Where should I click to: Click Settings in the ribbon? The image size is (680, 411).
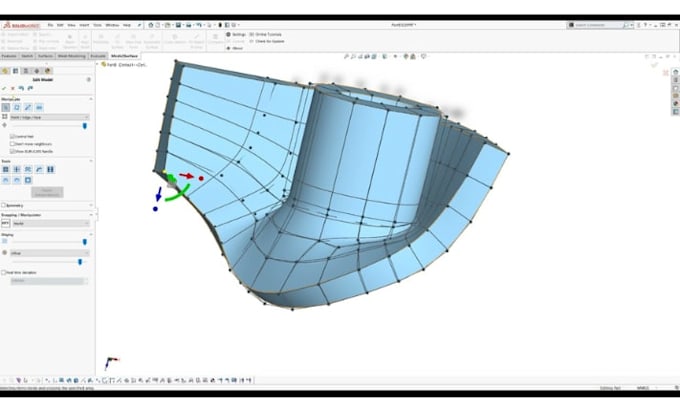click(236, 34)
